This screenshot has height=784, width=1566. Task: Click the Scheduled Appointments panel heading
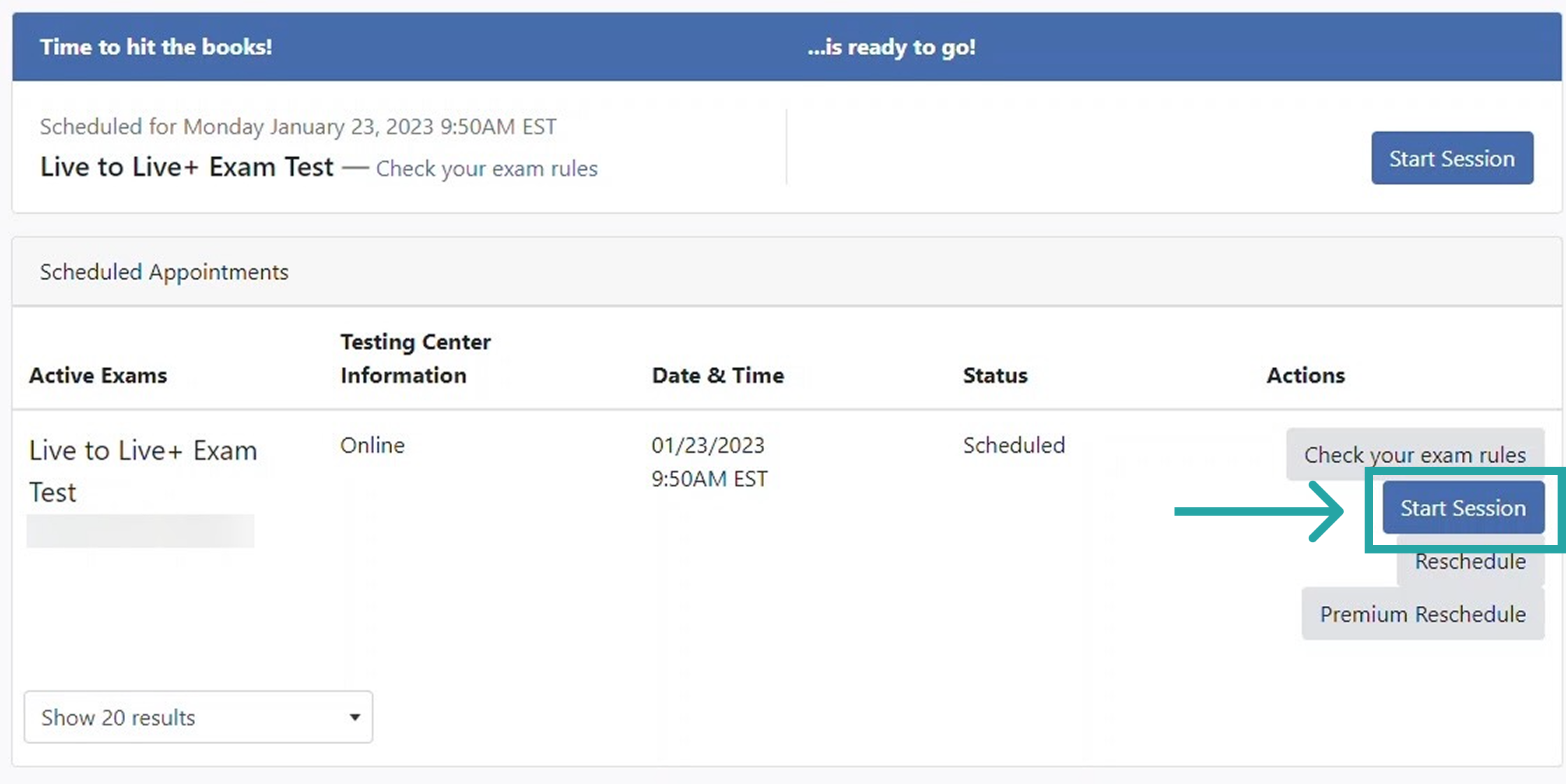point(164,272)
